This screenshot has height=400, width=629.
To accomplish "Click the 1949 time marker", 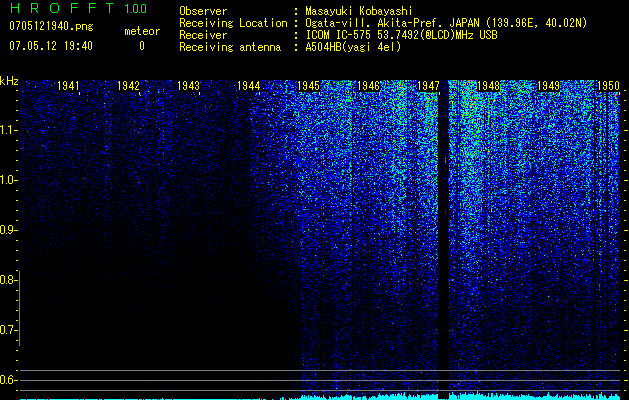I will (x=548, y=86).
